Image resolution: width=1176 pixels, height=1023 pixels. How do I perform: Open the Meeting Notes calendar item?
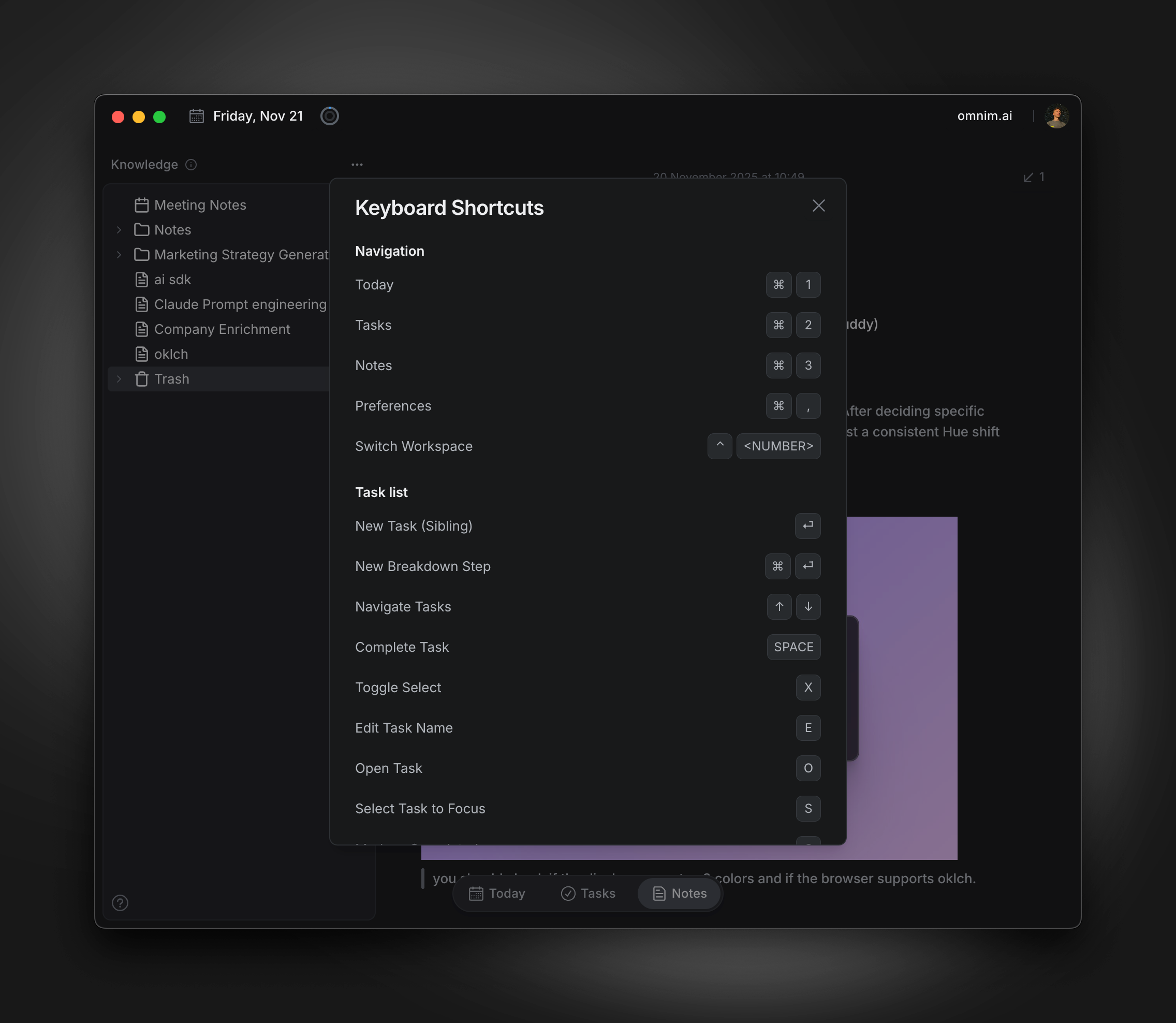pos(199,205)
